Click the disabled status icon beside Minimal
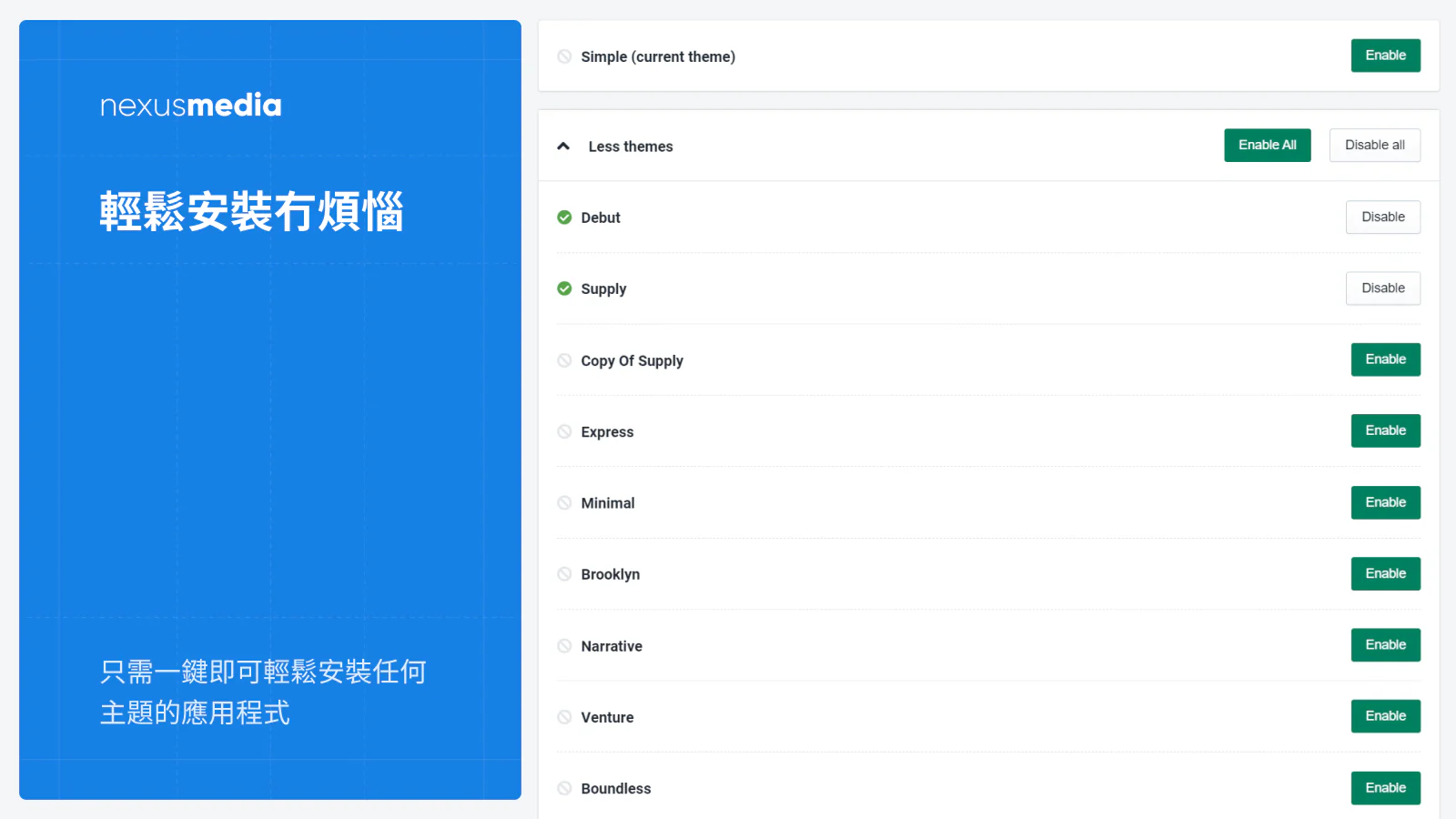 pyautogui.click(x=564, y=502)
